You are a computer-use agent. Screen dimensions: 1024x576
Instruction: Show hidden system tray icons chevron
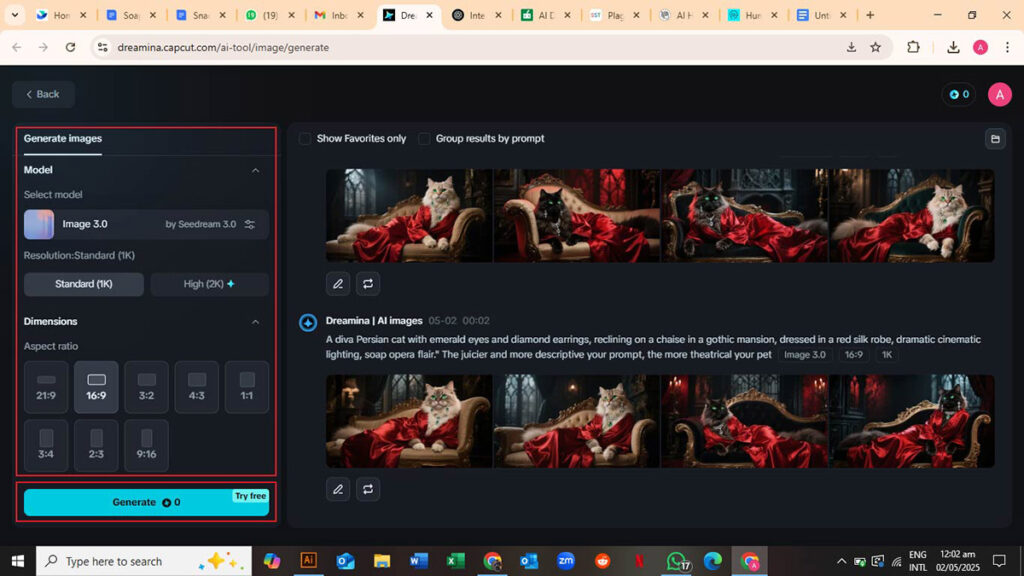coord(841,561)
